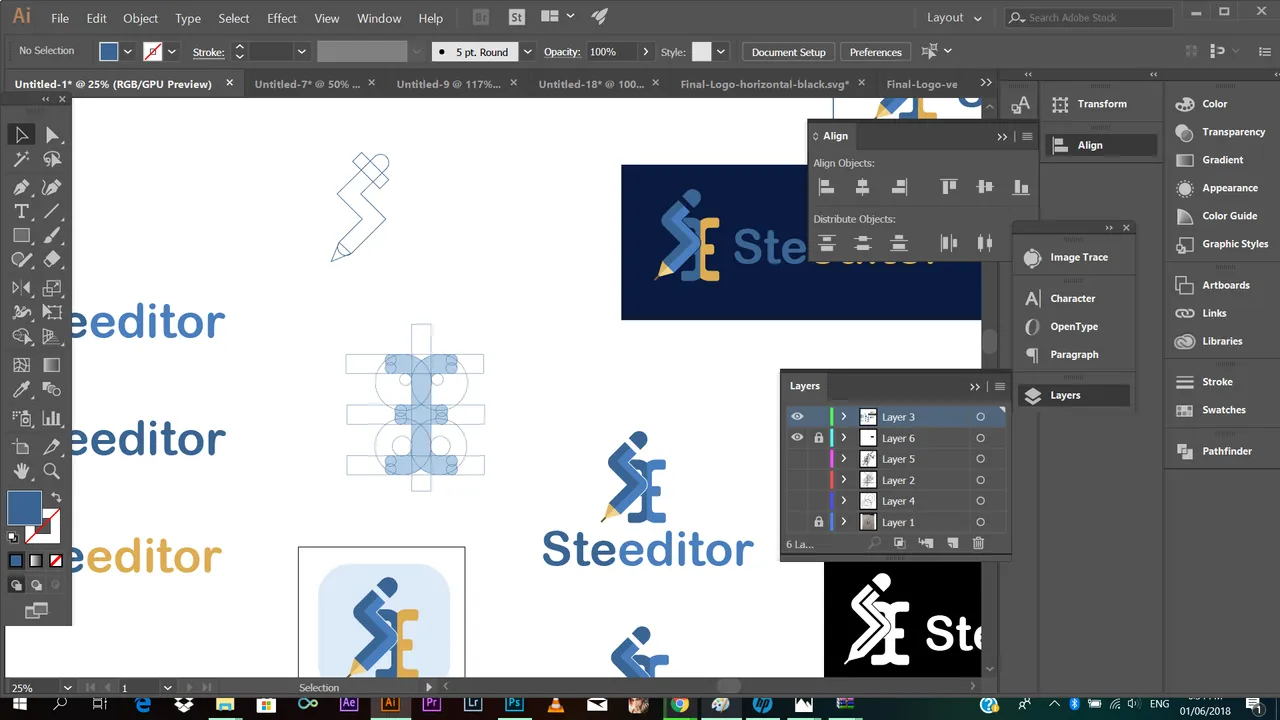Select the Eraser tool
Image resolution: width=1280 pixels, height=720 pixels.
[52, 260]
